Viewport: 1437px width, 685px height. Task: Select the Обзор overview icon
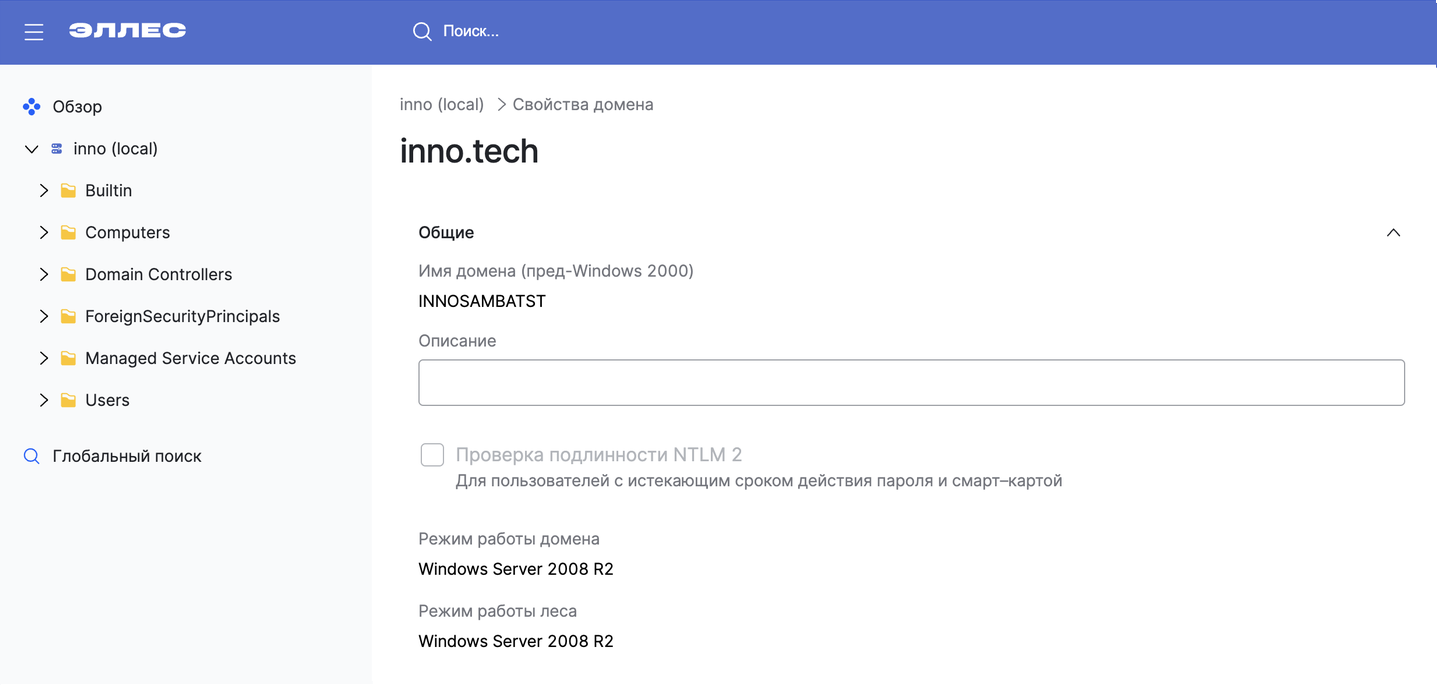click(x=31, y=106)
